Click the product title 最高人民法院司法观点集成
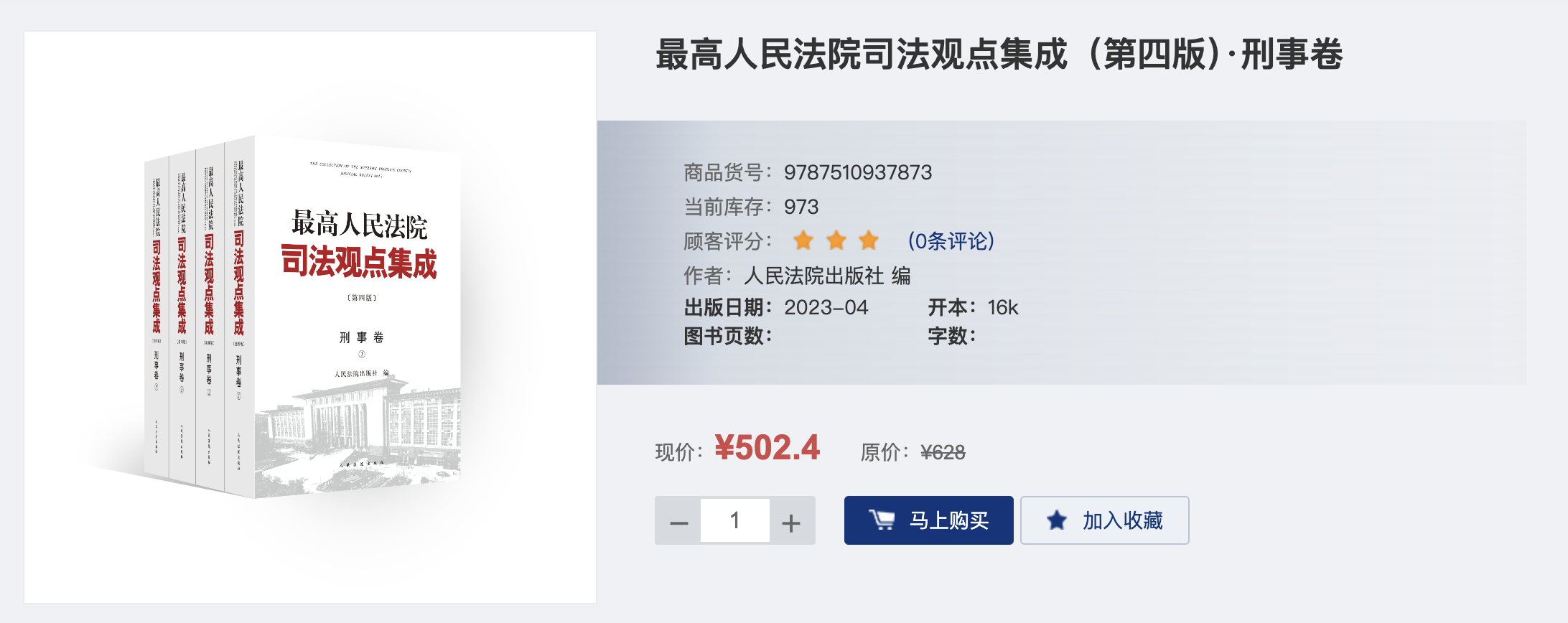Viewport: 1568px width, 623px height. point(862,55)
